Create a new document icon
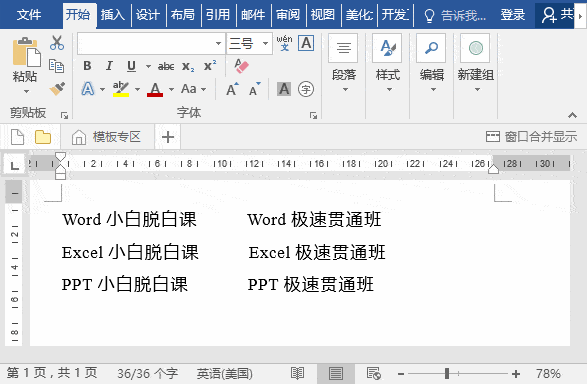The height and width of the screenshot is (384, 587). pyautogui.click(x=17, y=137)
